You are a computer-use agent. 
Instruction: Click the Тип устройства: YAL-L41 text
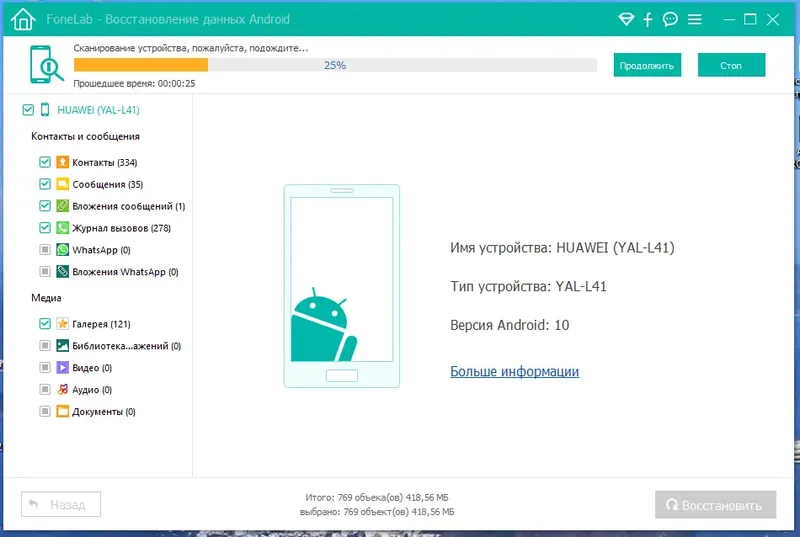(x=528, y=287)
